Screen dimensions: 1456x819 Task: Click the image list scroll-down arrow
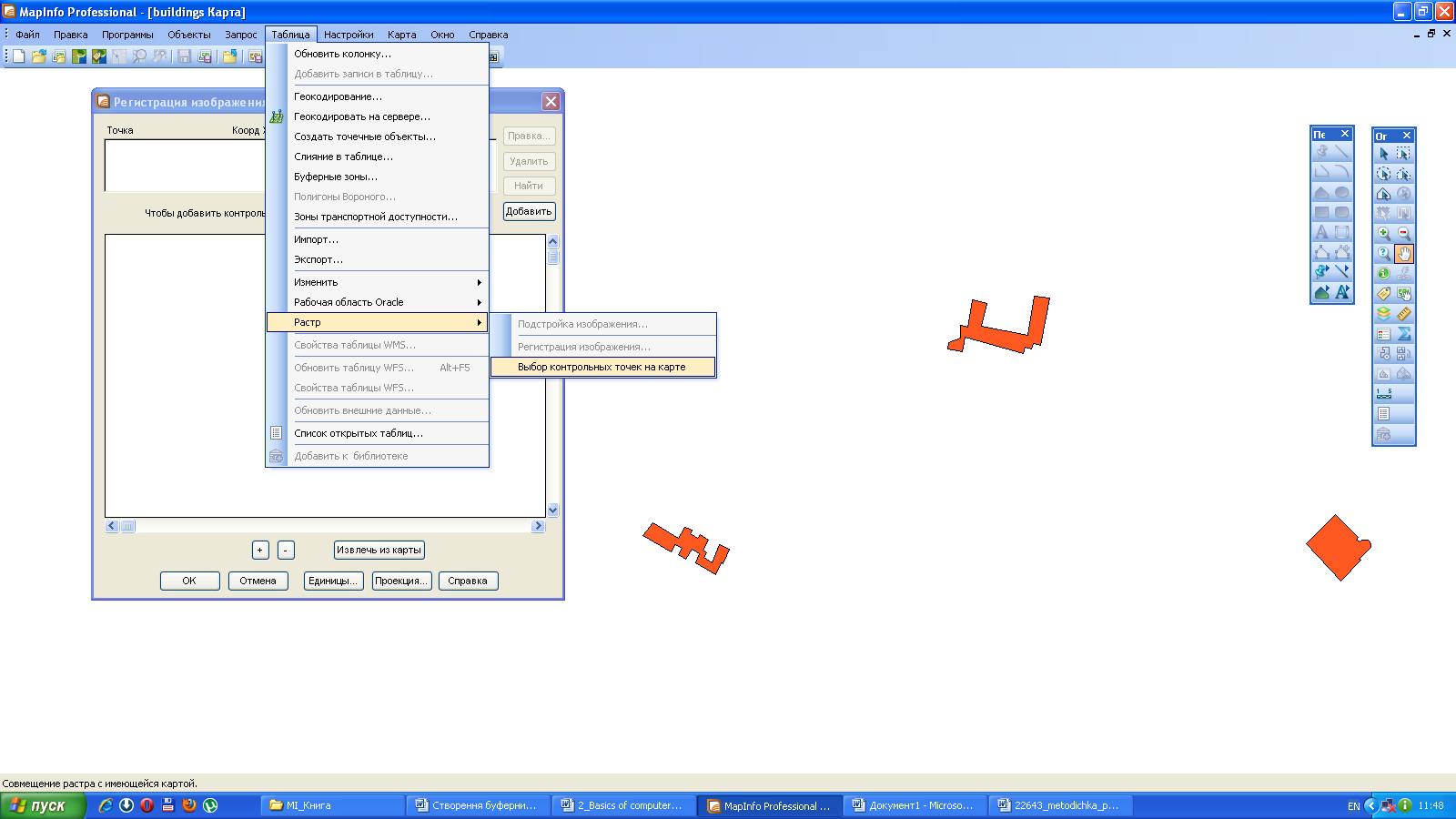[552, 511]
